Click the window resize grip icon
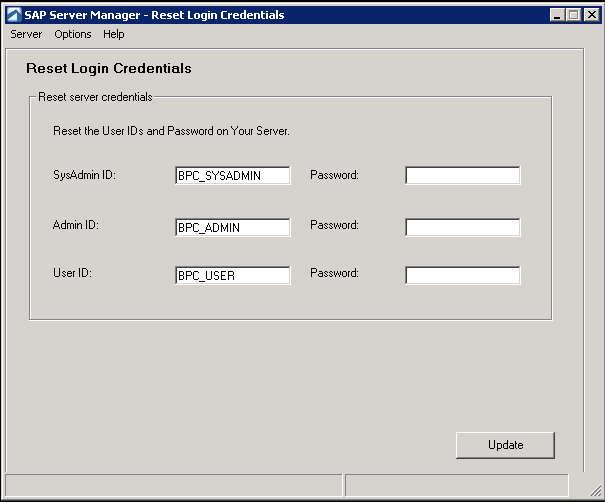Viewport: 605px width, 502px height. point(595,490)
